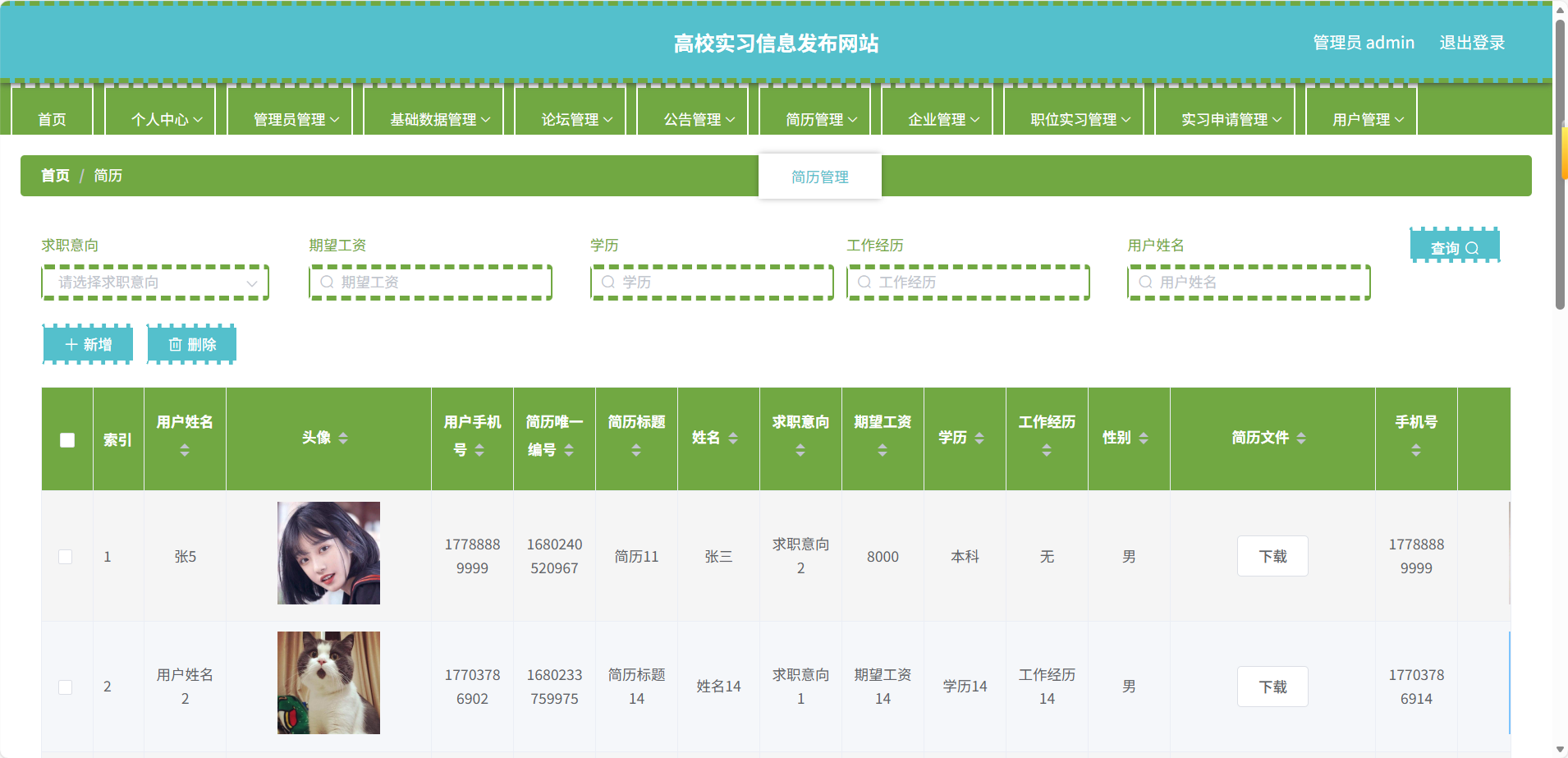Click the search icon in 期望工资 field
The width and height of the screenshot is (1568, 758).
[327, 282]
